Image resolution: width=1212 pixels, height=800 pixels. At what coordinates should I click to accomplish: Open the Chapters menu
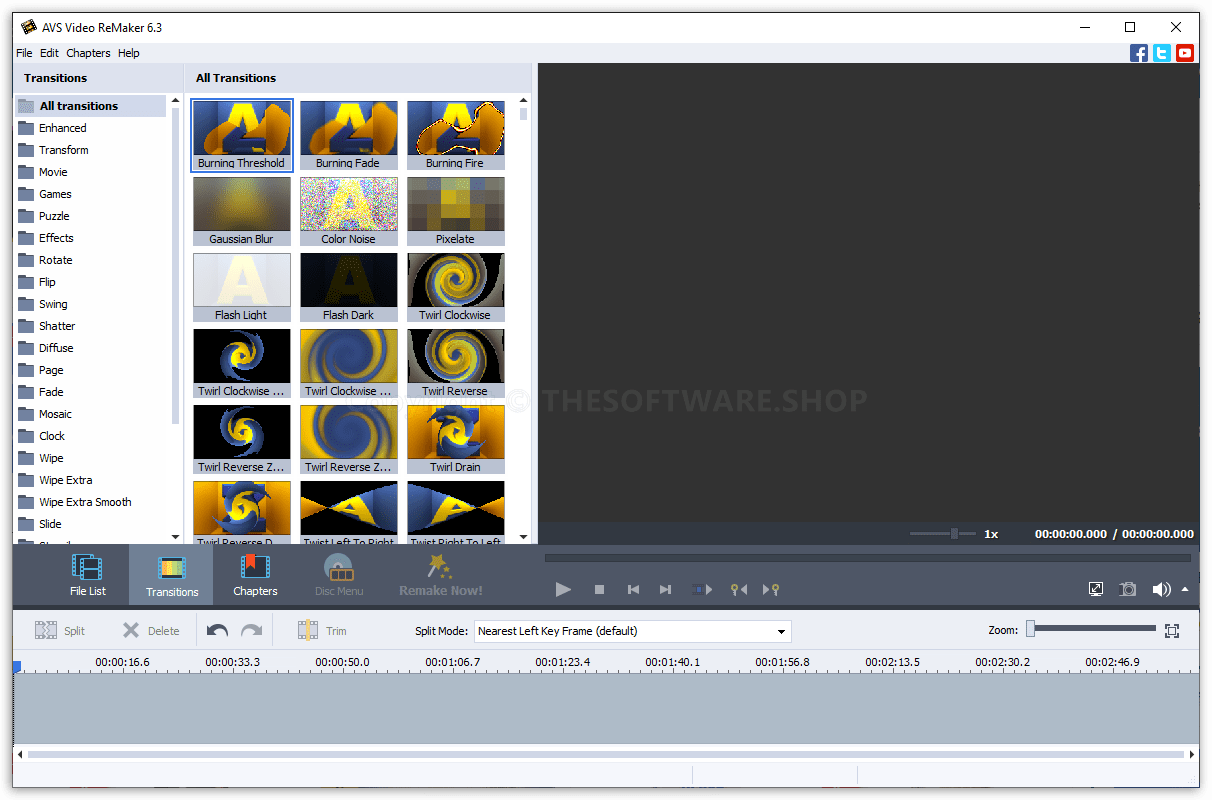coord(88,53)
